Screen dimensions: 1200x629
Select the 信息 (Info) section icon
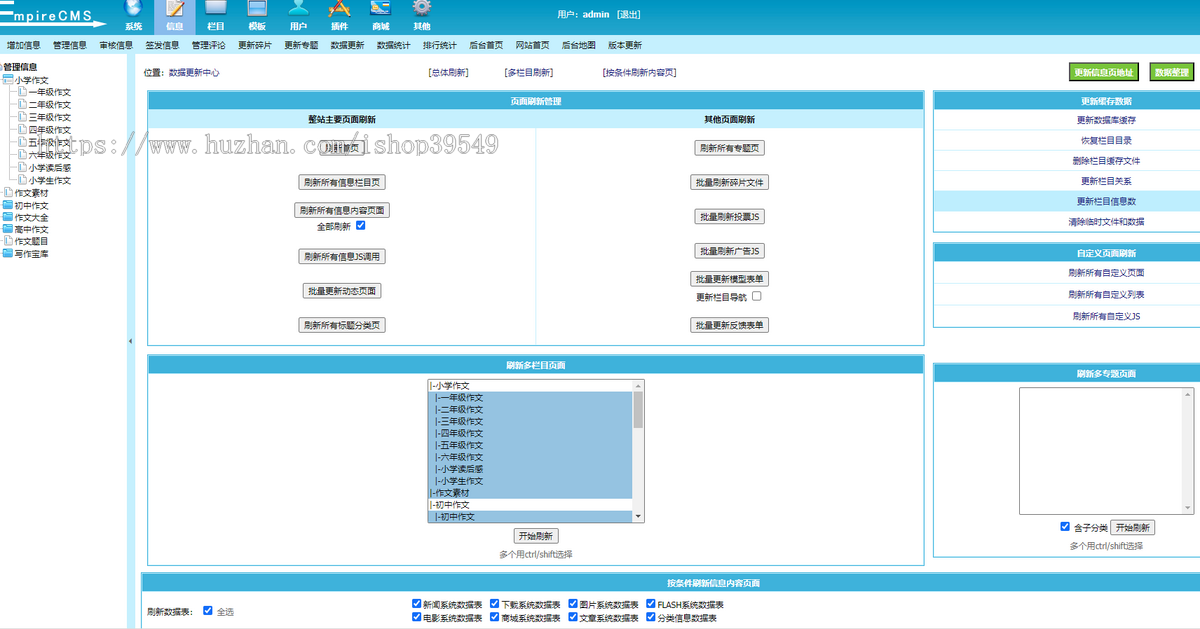tap(174, 11)
